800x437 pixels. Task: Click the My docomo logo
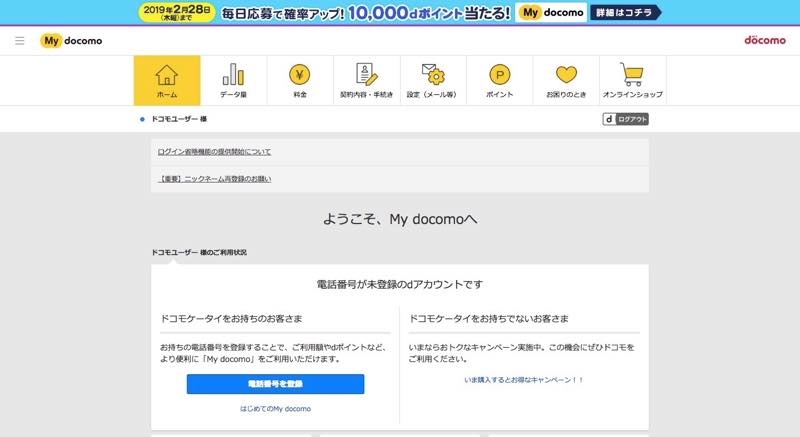(x=71, y=41)
